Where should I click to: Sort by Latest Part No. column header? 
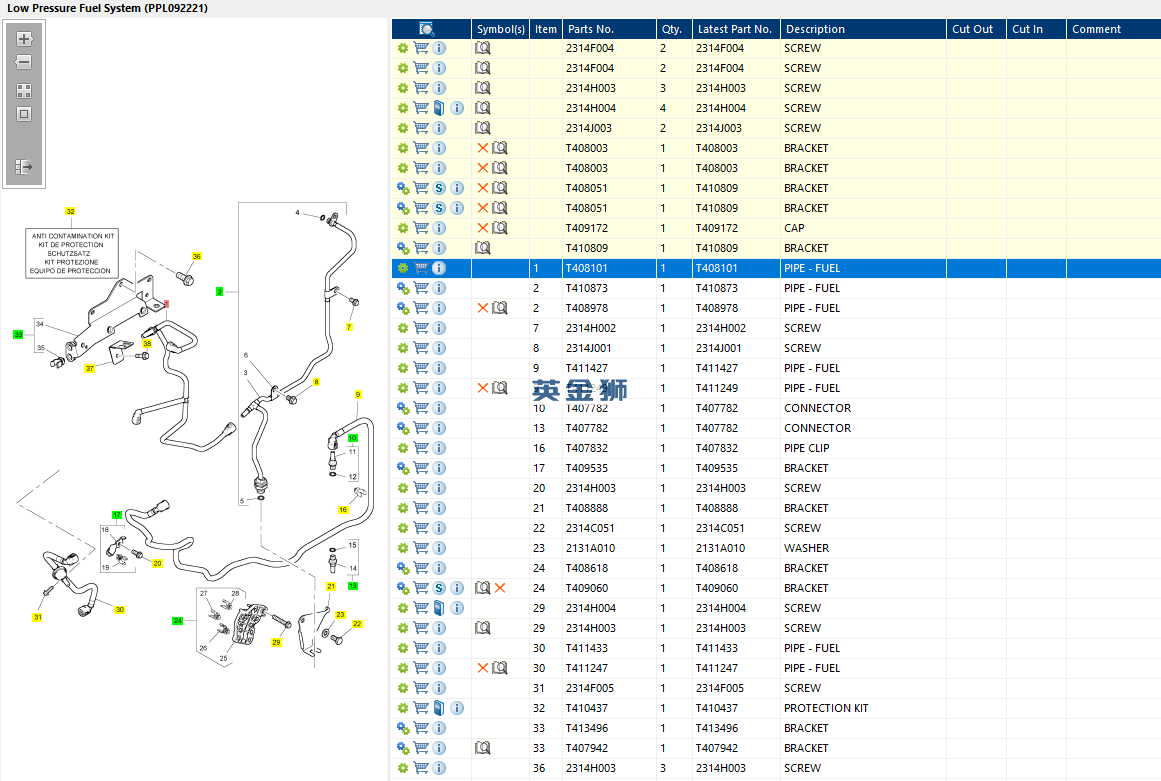736,29
